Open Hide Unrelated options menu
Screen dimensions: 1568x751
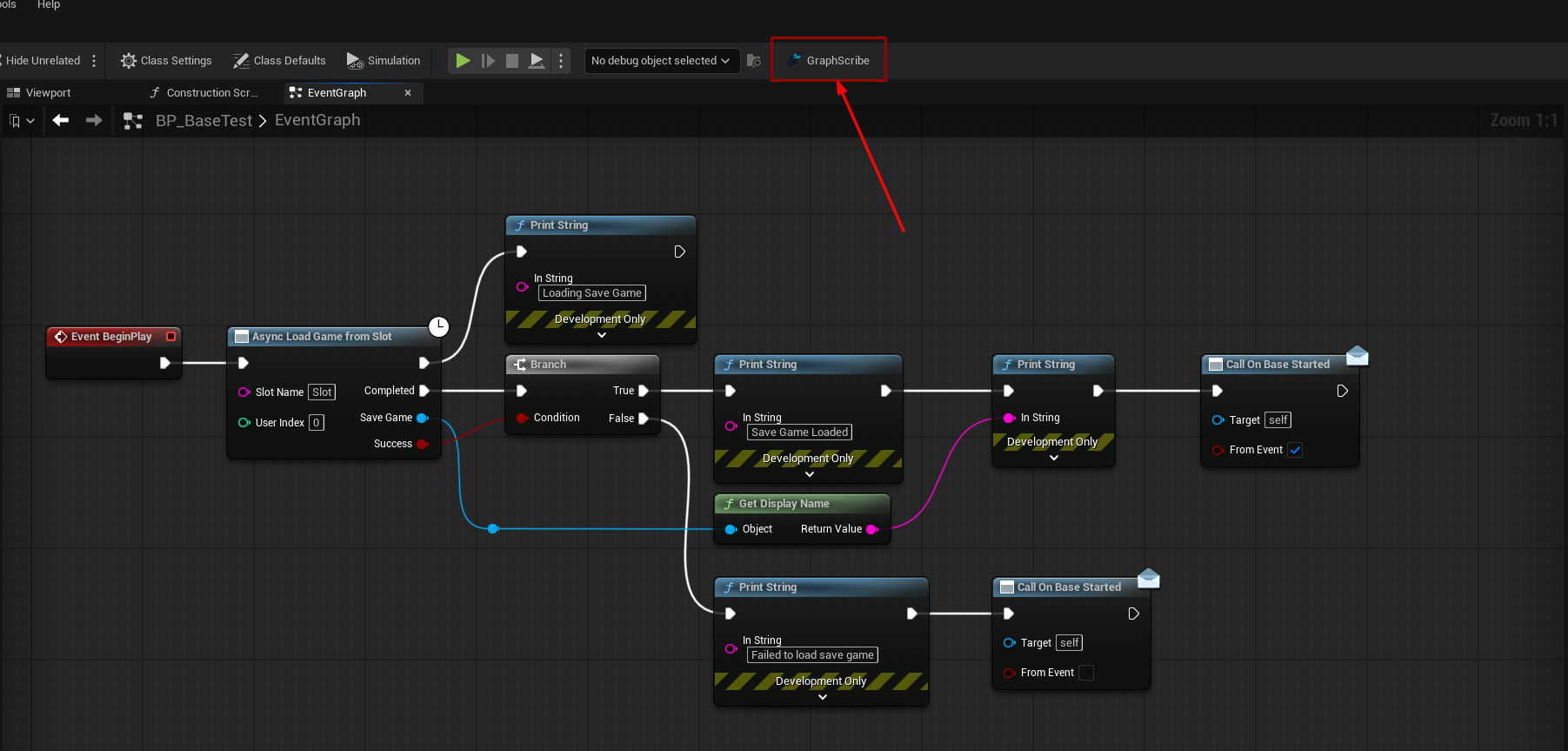(x=94, y=60)
